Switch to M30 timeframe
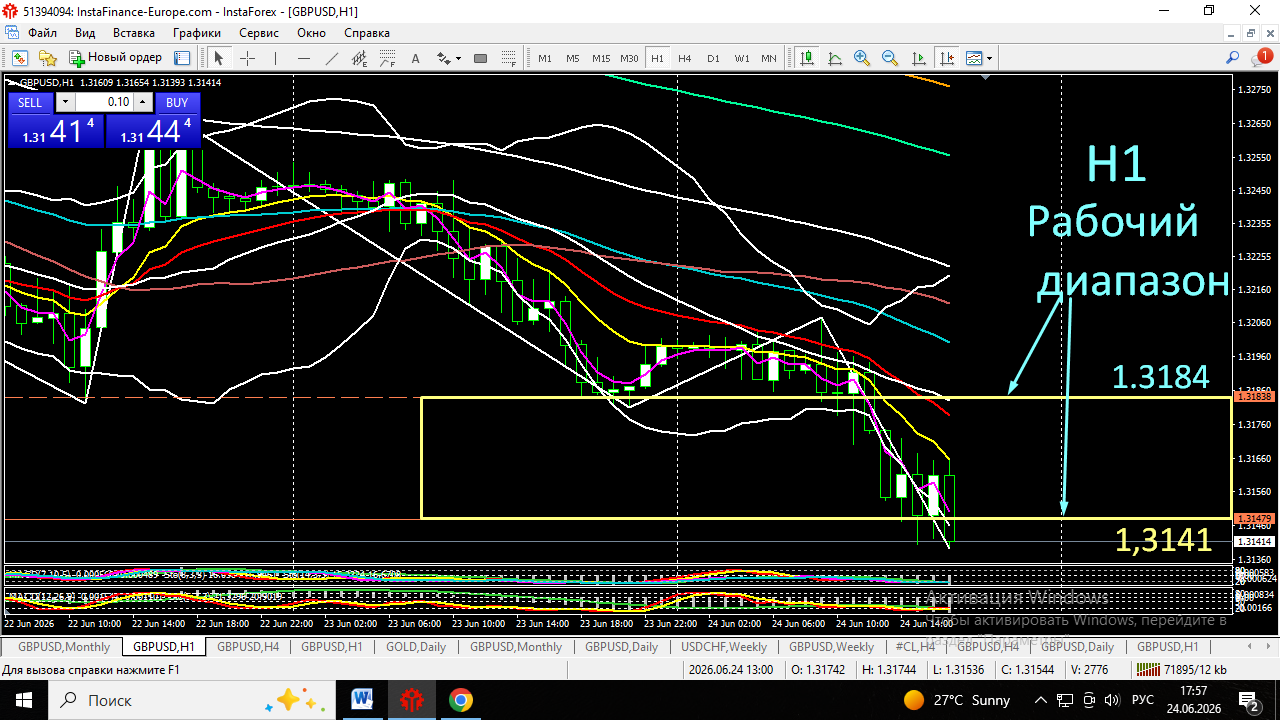 pyautogui.click(x=629, y=58)
